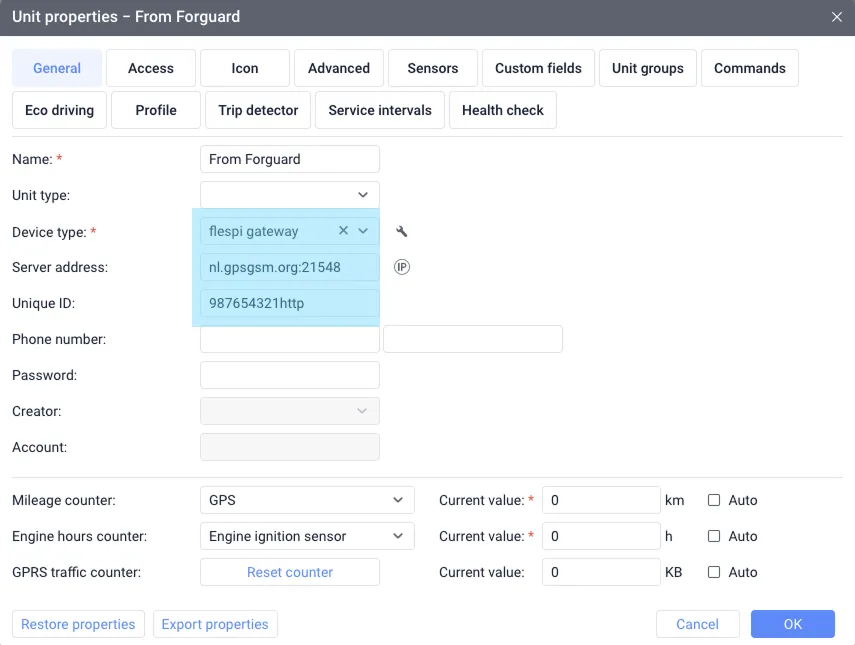Close the Unit properties dialog with X
855x645 pixels.
[837, 17]
